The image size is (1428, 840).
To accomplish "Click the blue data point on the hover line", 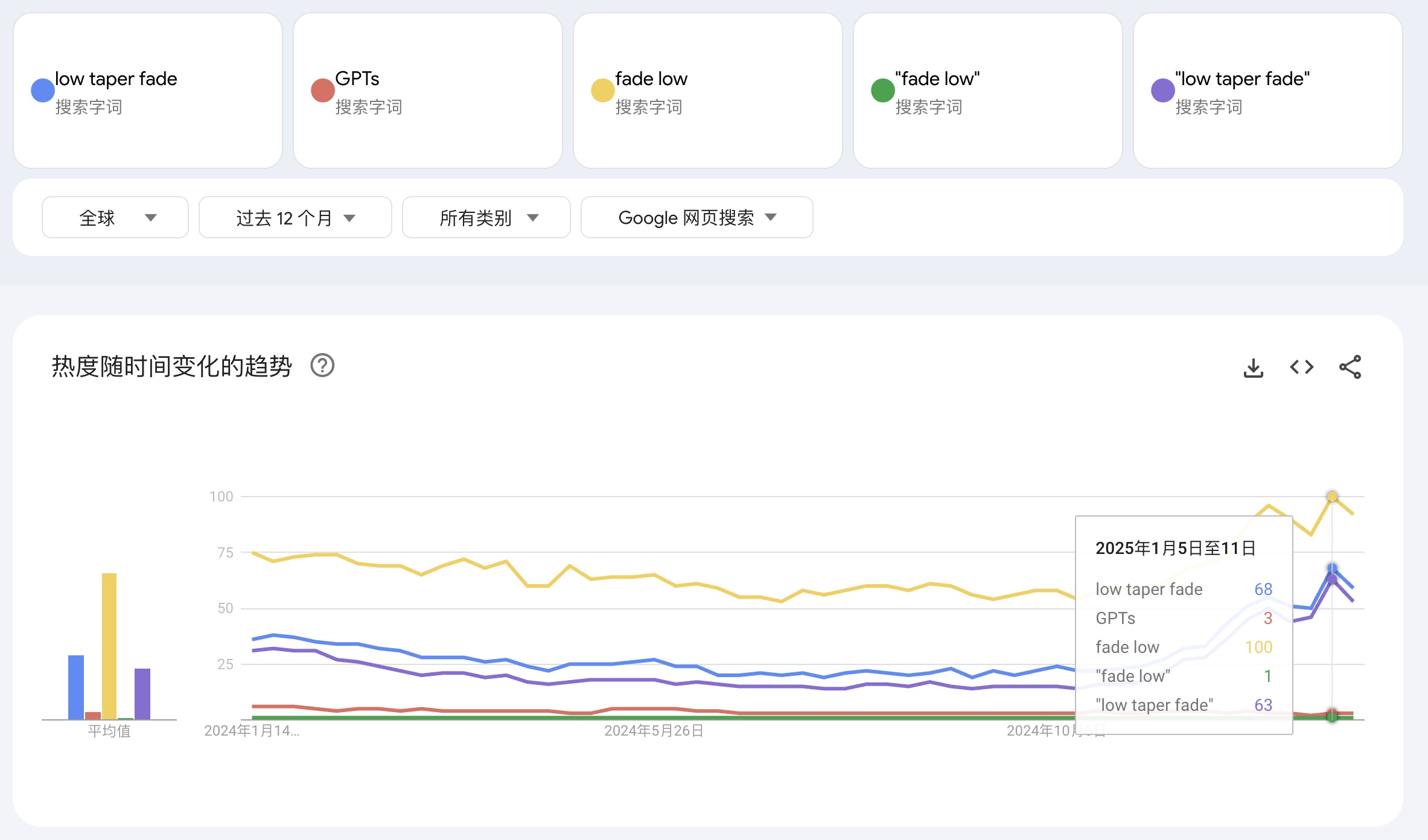I will 1332,568.
